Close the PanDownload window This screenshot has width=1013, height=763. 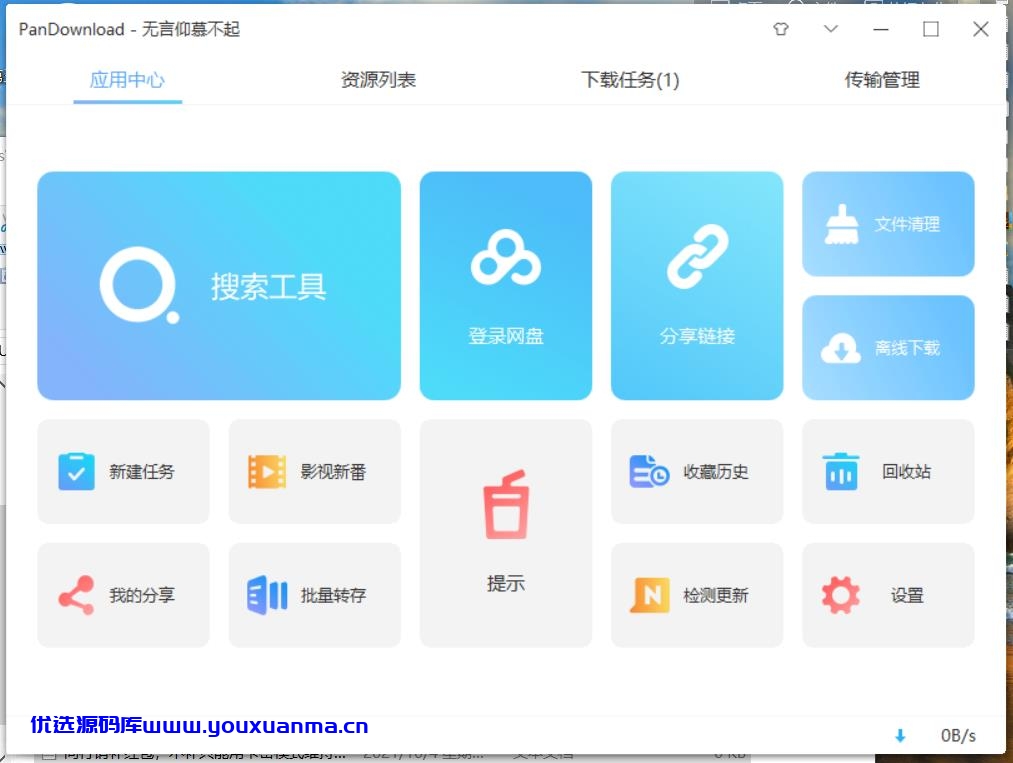click(981, 29)
